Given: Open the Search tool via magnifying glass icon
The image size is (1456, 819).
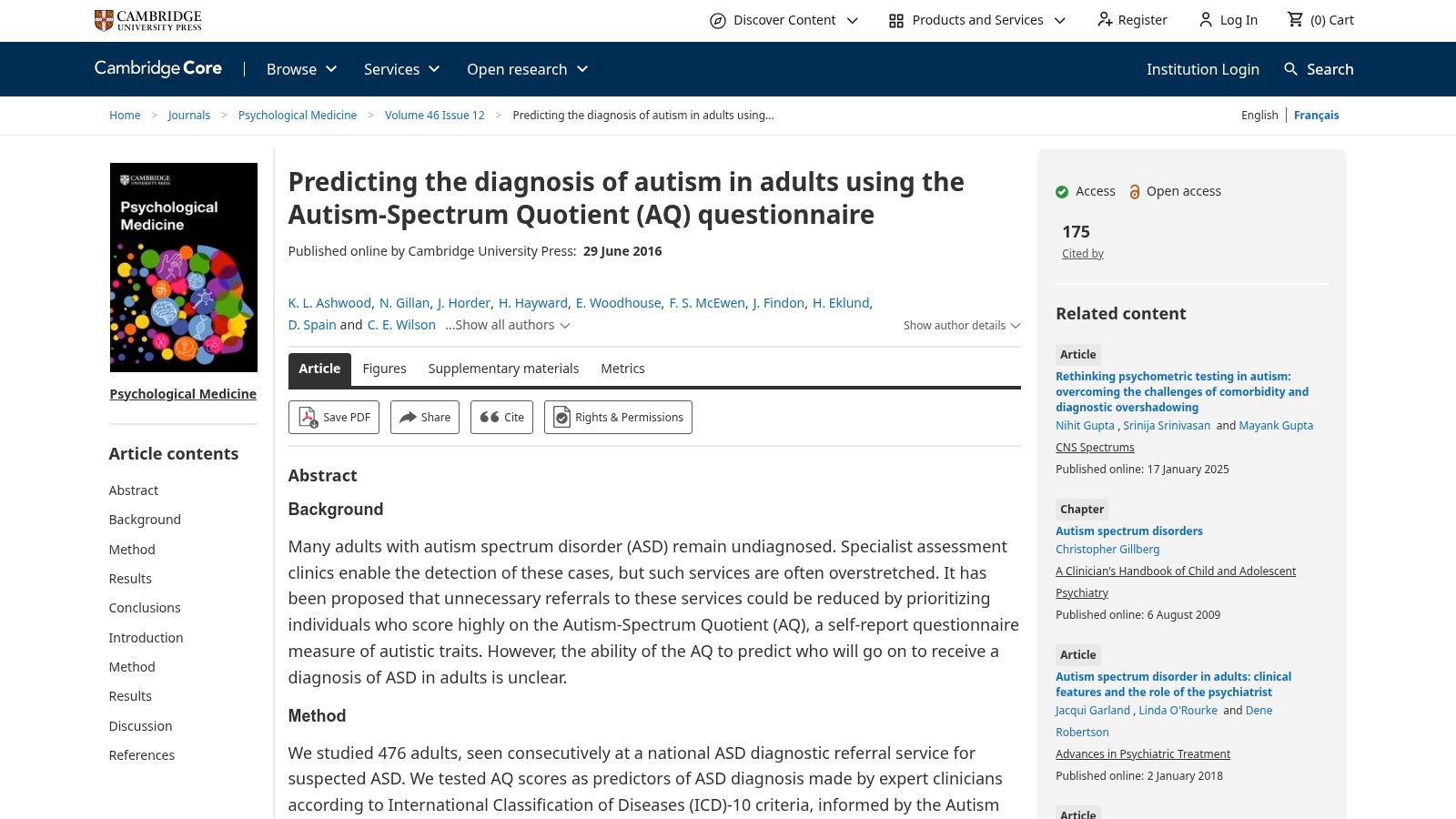Looking at the screenshot, I should point(1291,69).
